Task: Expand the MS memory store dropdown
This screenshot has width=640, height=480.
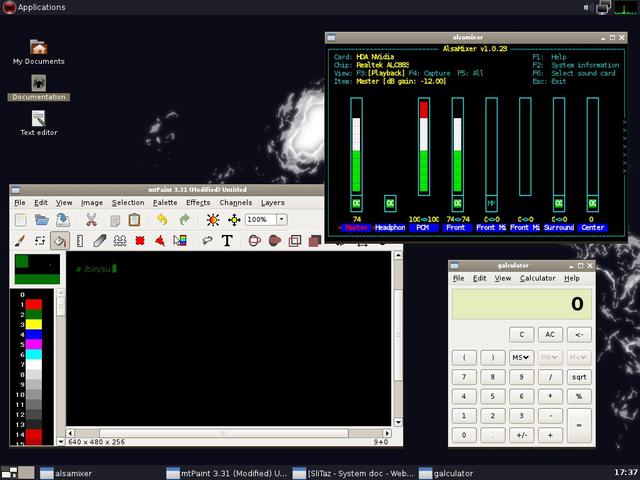Action: click(x=521, y=358)
